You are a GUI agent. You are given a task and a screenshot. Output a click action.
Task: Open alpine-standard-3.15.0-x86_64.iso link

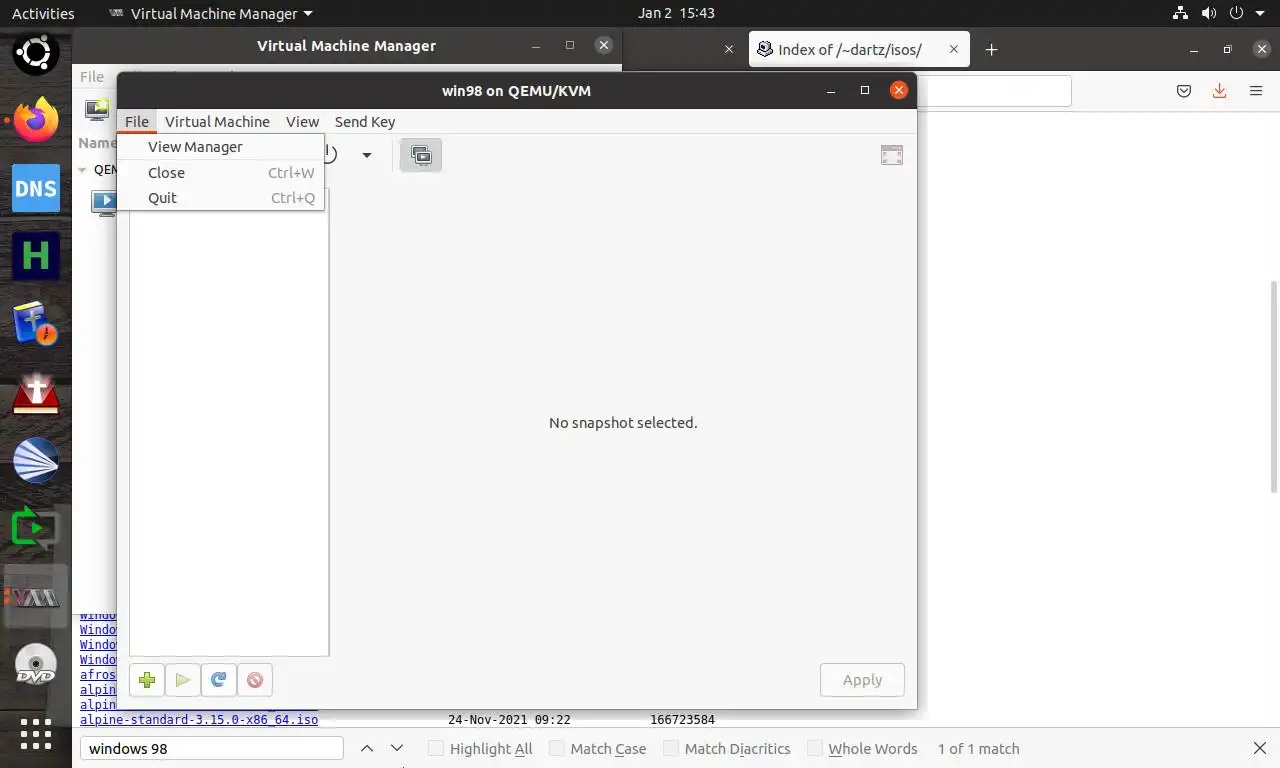tap(199, 719)
